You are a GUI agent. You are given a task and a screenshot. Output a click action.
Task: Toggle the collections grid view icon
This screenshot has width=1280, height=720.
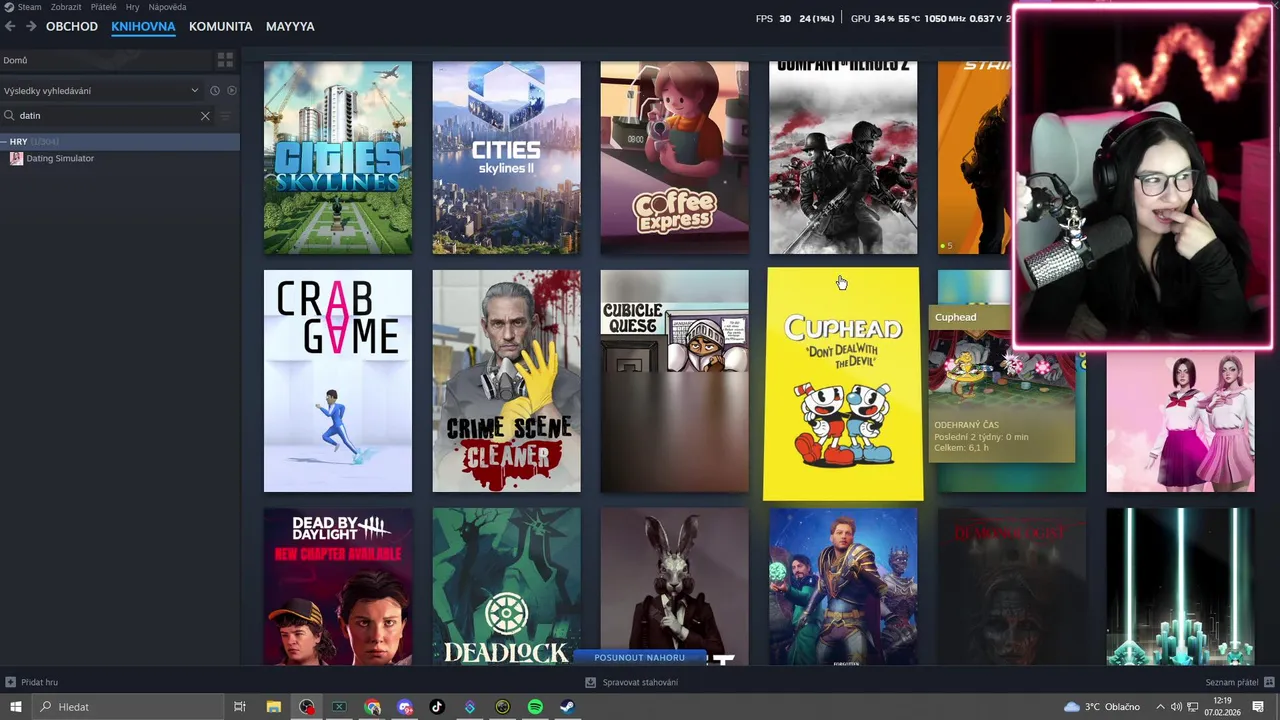click(225, 60)
